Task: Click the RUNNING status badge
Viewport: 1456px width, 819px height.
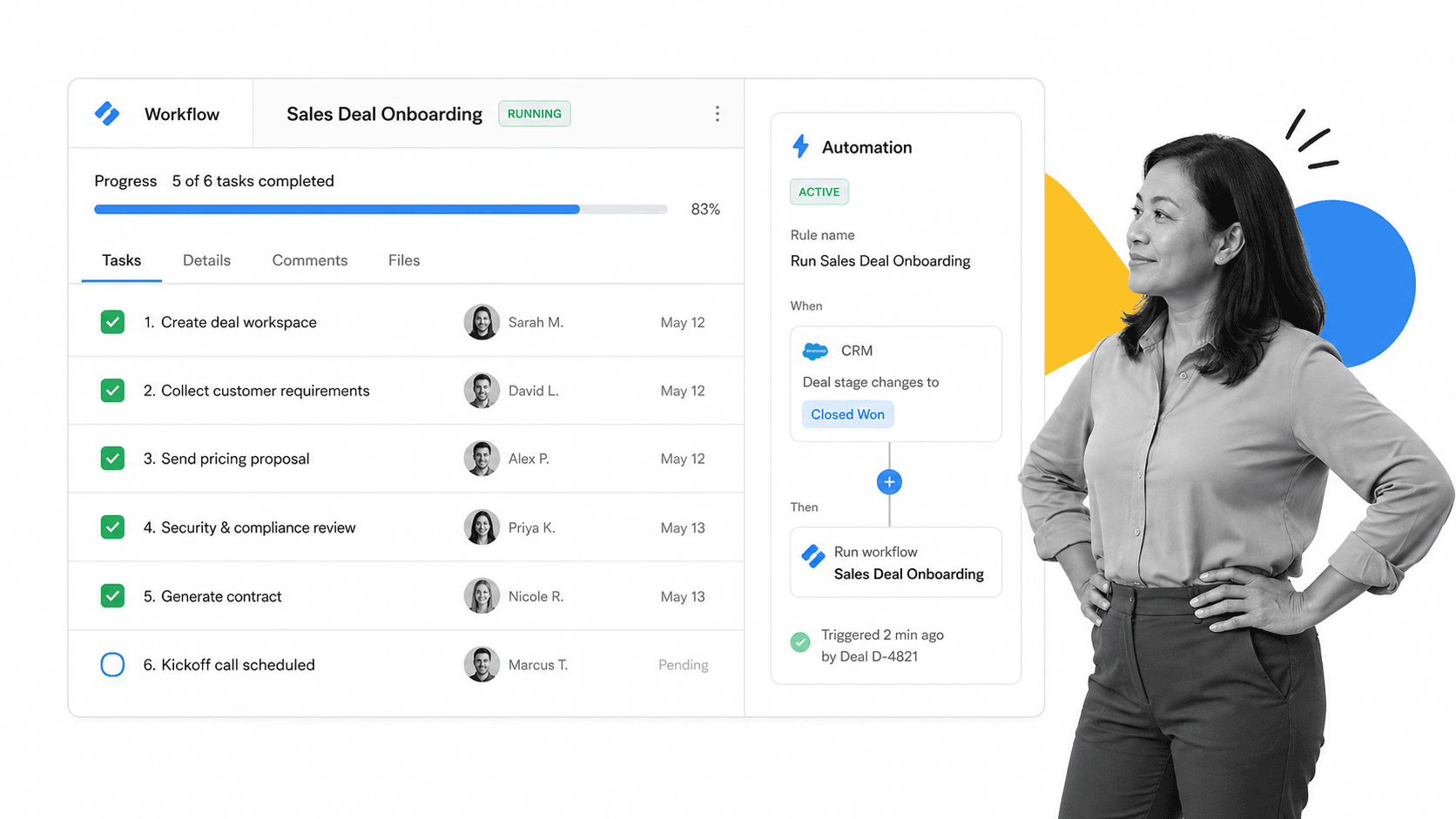Action: 535,114
